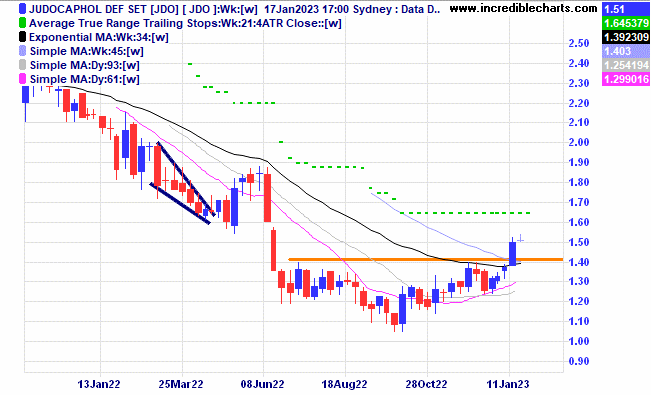Viewport: 651px width, 395px height.
Task: Click the upper dark blue wedge trendline
Action: click(x=186, y=179)
